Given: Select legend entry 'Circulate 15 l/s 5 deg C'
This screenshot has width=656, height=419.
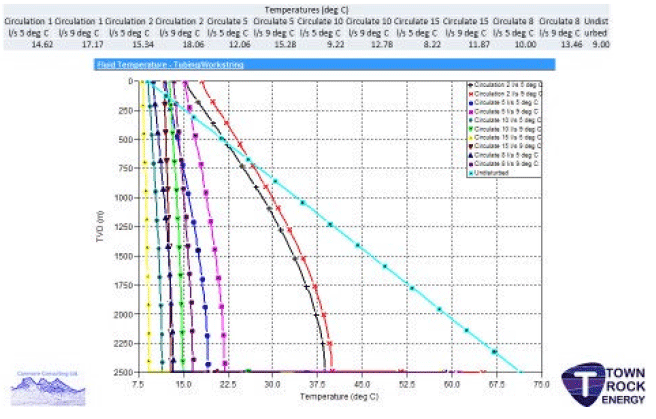Looking at the screenshot, I should point(505,138).
